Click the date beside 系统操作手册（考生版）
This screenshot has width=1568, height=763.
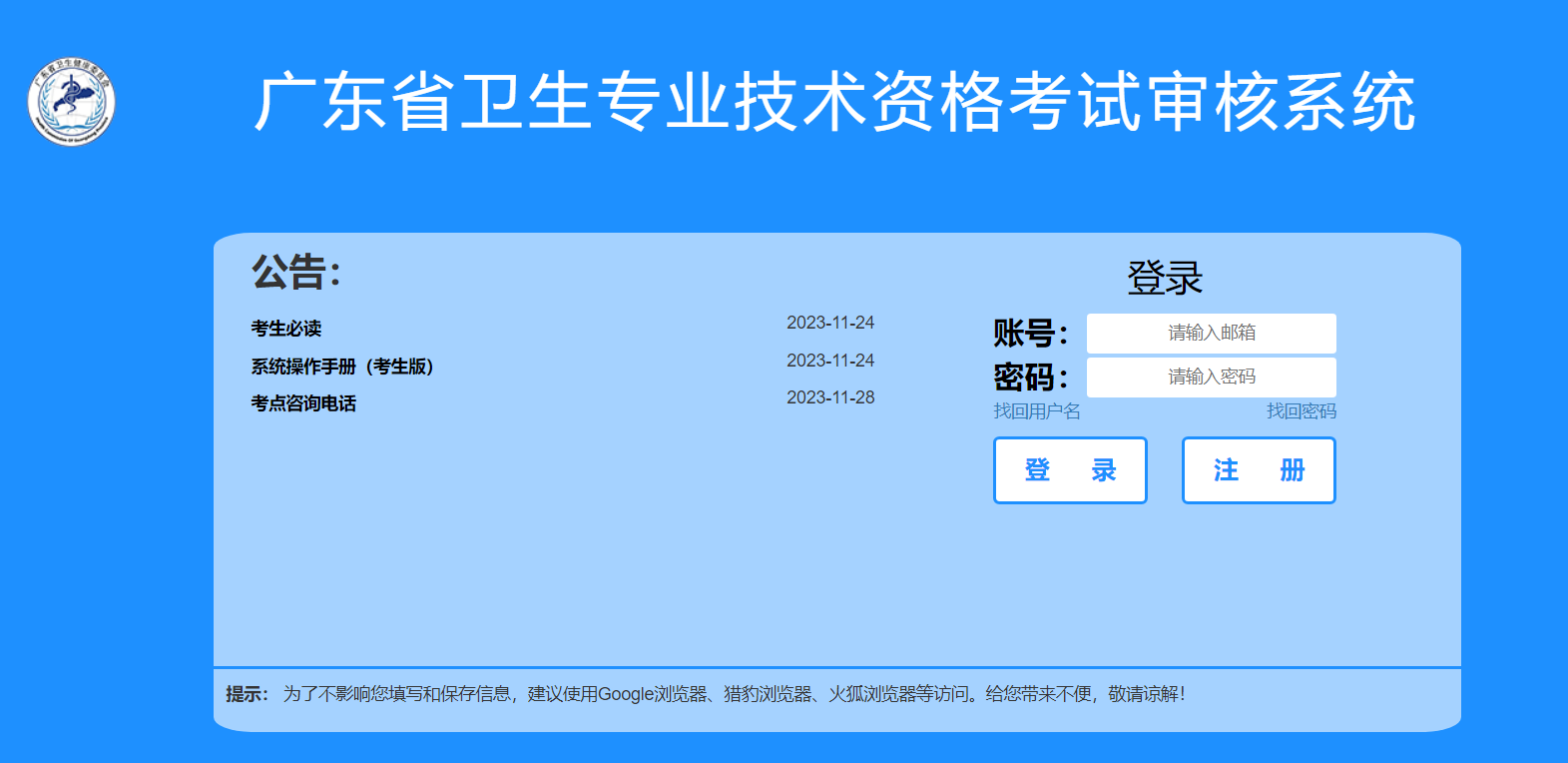click(829, 361)
